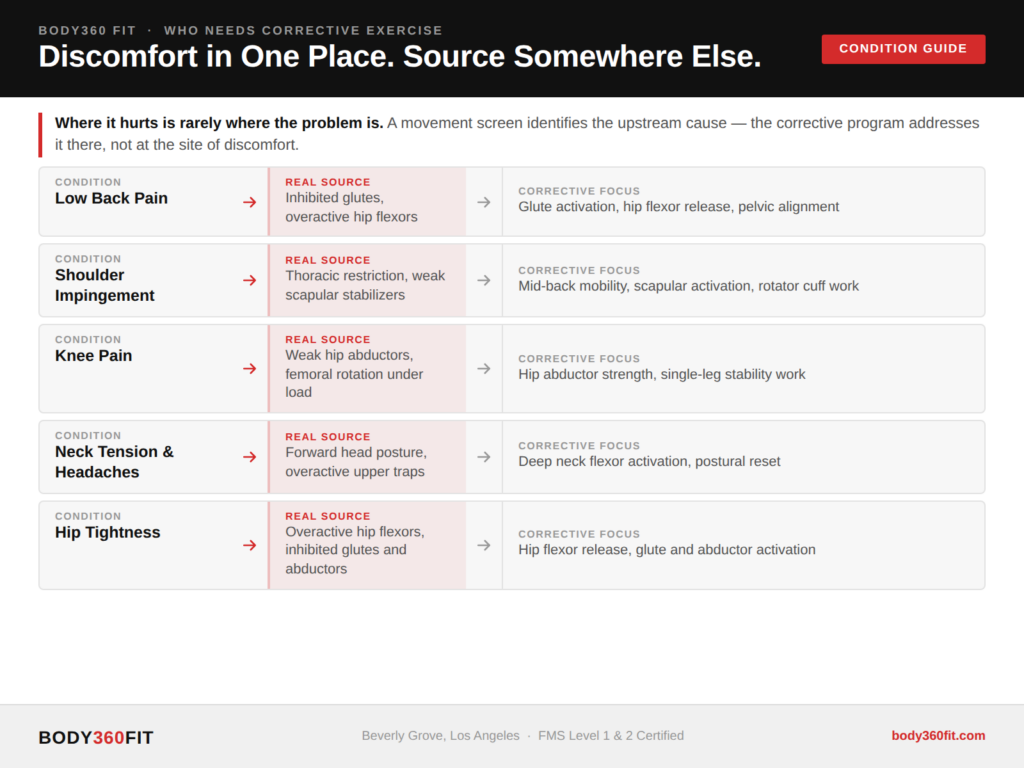Viewport: 1024px width, 768px height.
Task: Click the red arrow beside Knee Pain
Action: click(249, 369)
